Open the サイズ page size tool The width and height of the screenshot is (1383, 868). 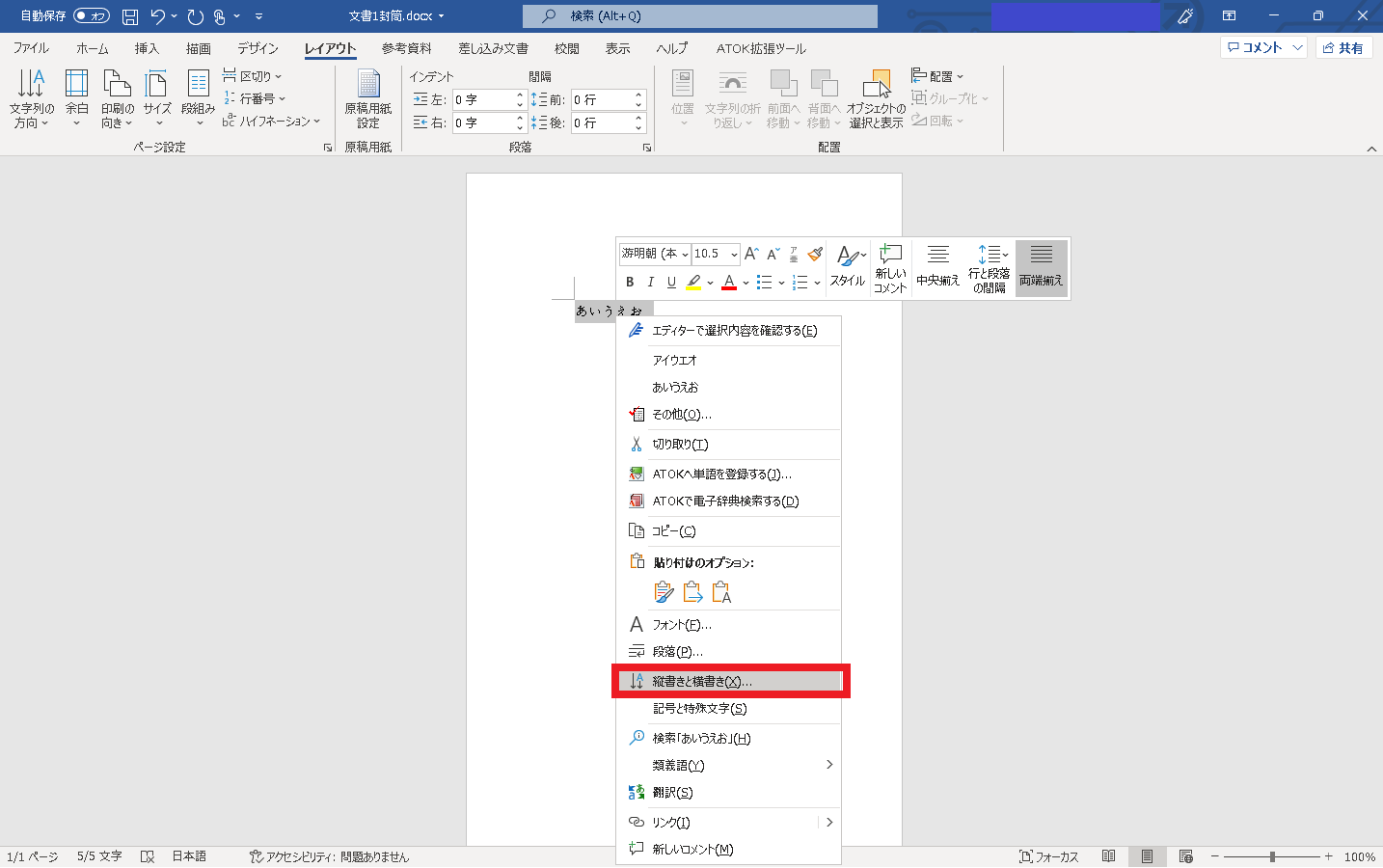(157, 98)
